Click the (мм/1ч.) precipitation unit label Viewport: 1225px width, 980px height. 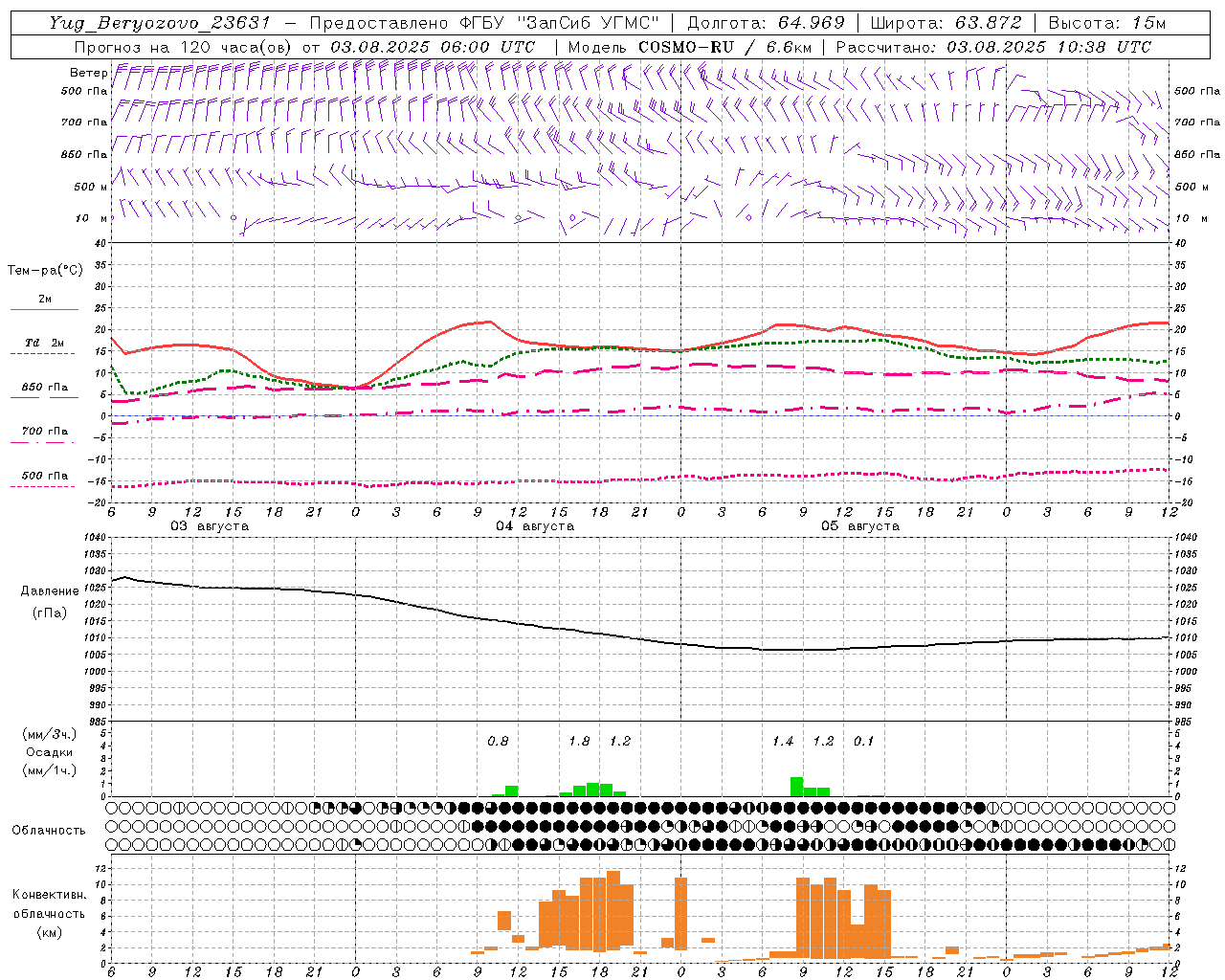(50, 770)
